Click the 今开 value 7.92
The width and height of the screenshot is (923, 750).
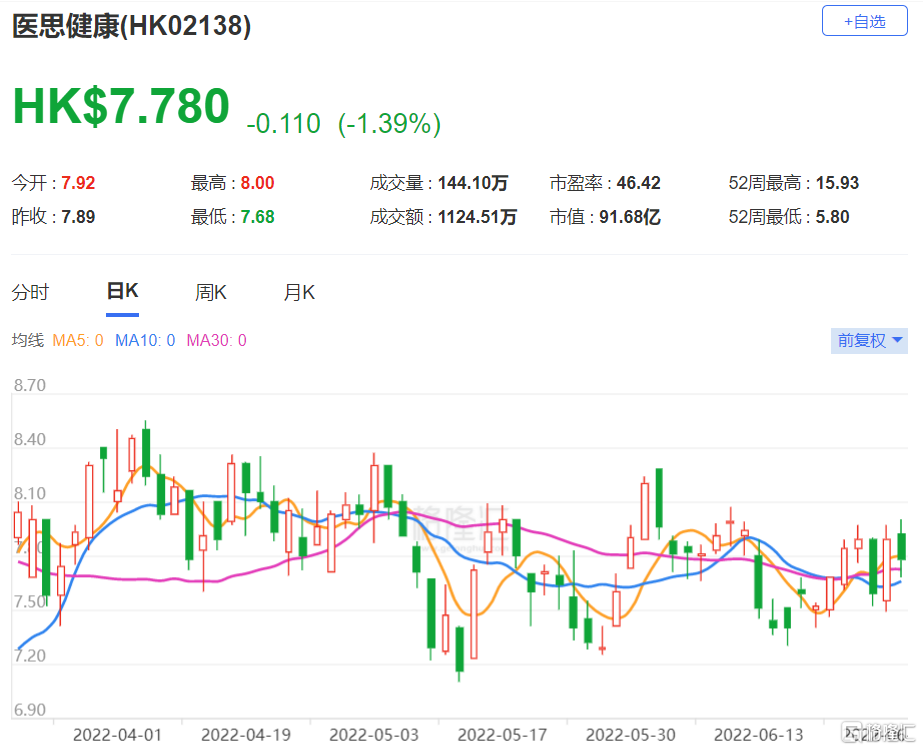click(x=78, y=183)
